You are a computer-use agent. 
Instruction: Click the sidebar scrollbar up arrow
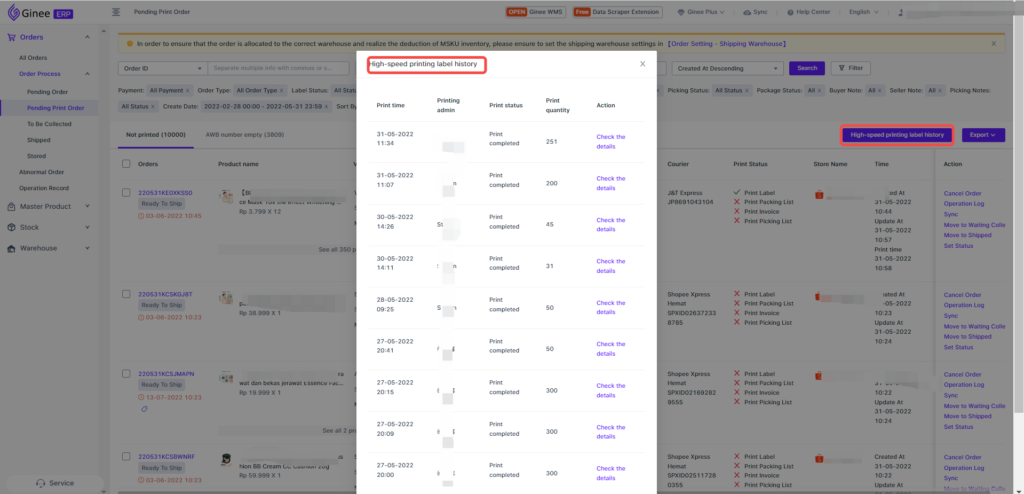click(103, 30)
